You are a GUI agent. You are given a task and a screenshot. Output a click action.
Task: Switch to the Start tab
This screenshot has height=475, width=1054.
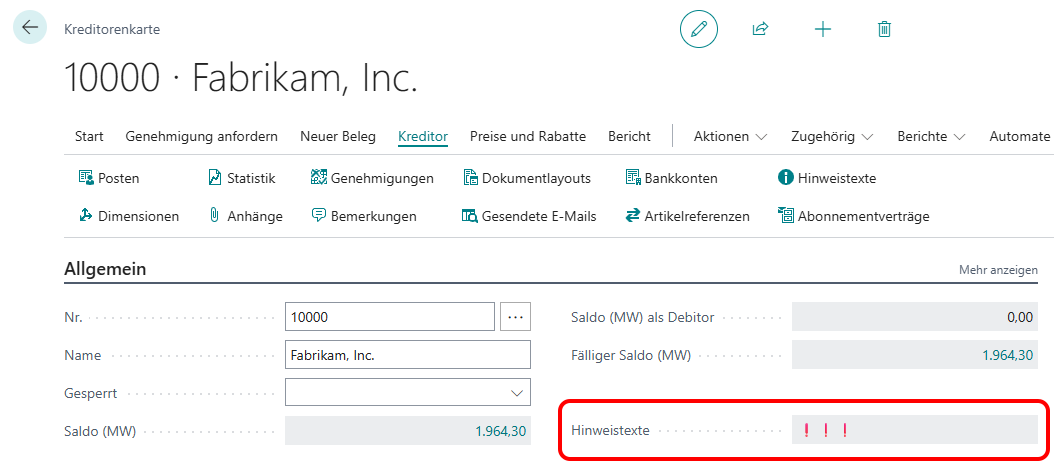pos(89,136)
